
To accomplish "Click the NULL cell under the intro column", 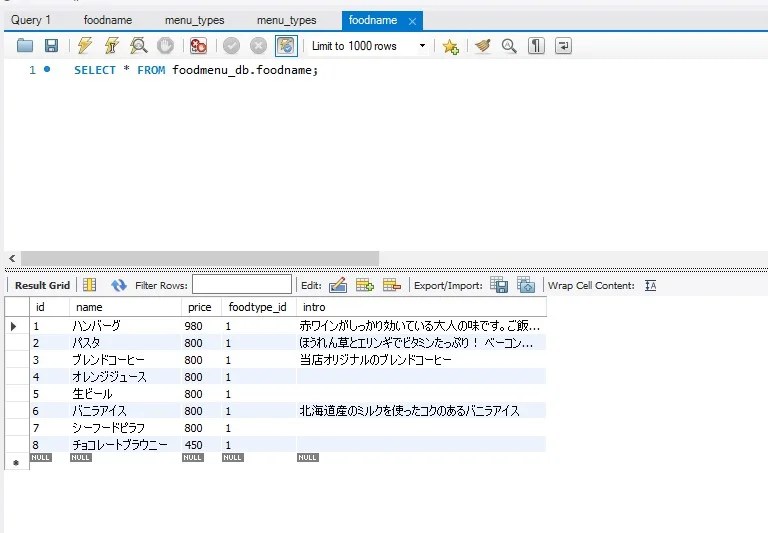I will pyautogui.click(x=308, y=458).
